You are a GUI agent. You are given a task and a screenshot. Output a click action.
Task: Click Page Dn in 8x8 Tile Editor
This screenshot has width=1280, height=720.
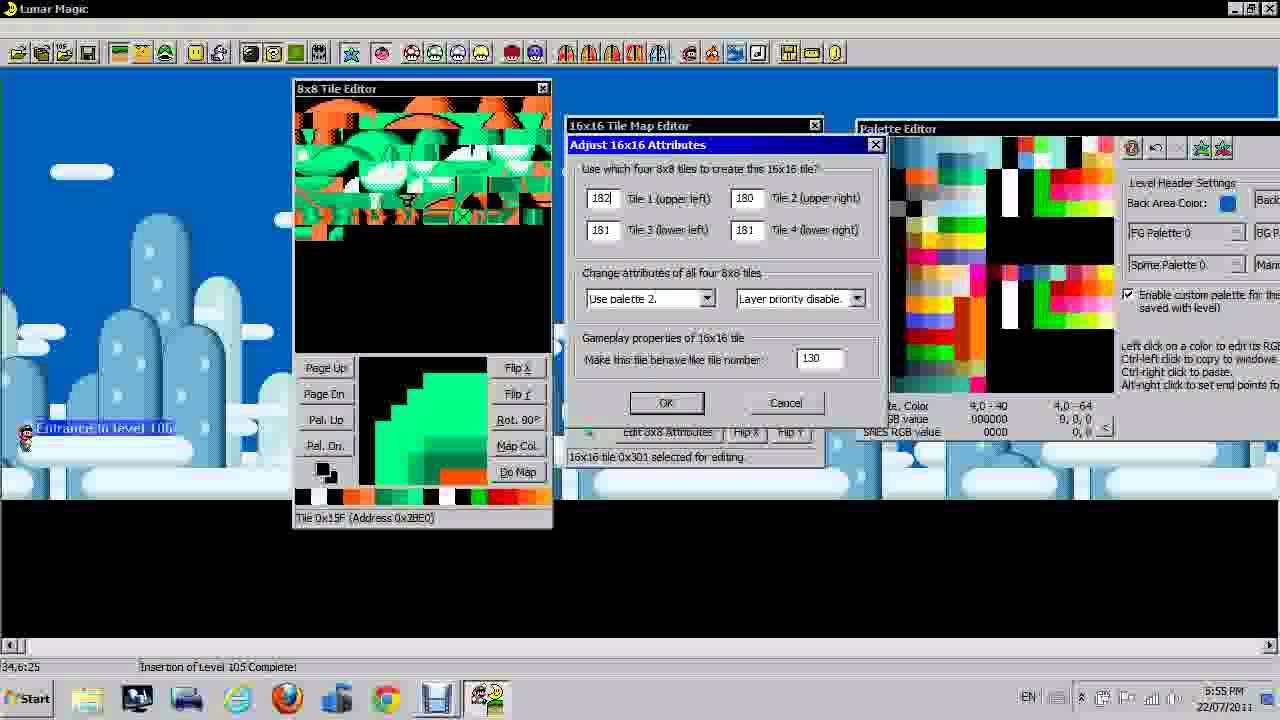(325, 394)
